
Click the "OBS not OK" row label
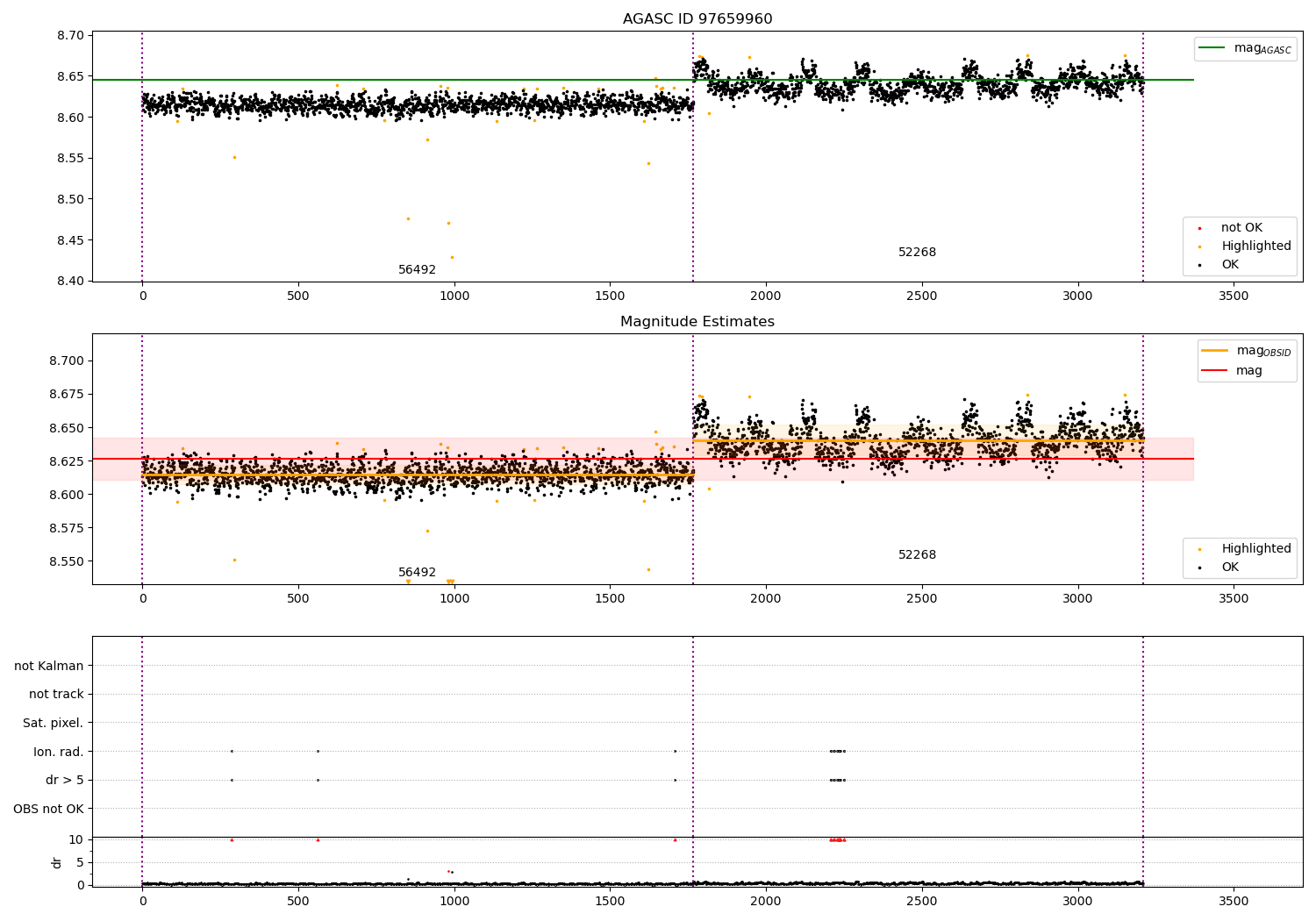(x=49, y=809)
